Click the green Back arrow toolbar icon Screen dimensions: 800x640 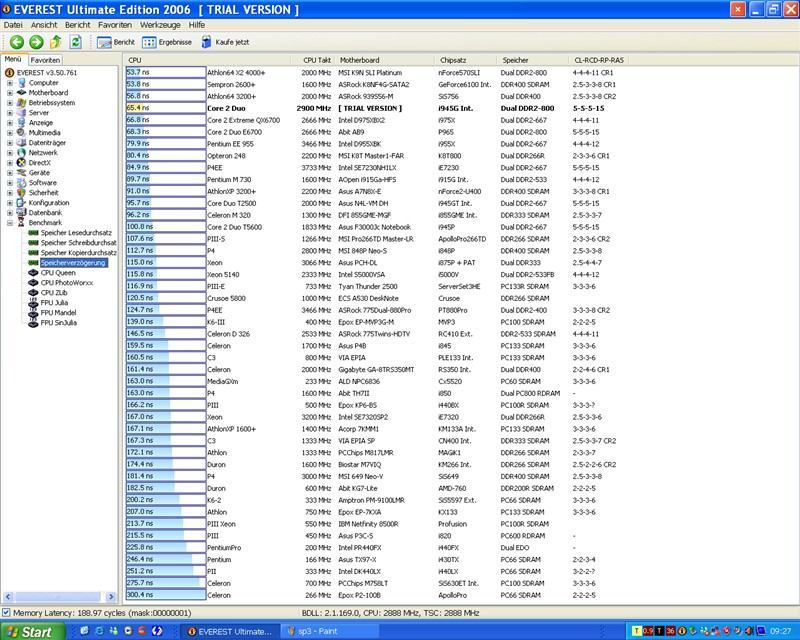click(17, 42)
